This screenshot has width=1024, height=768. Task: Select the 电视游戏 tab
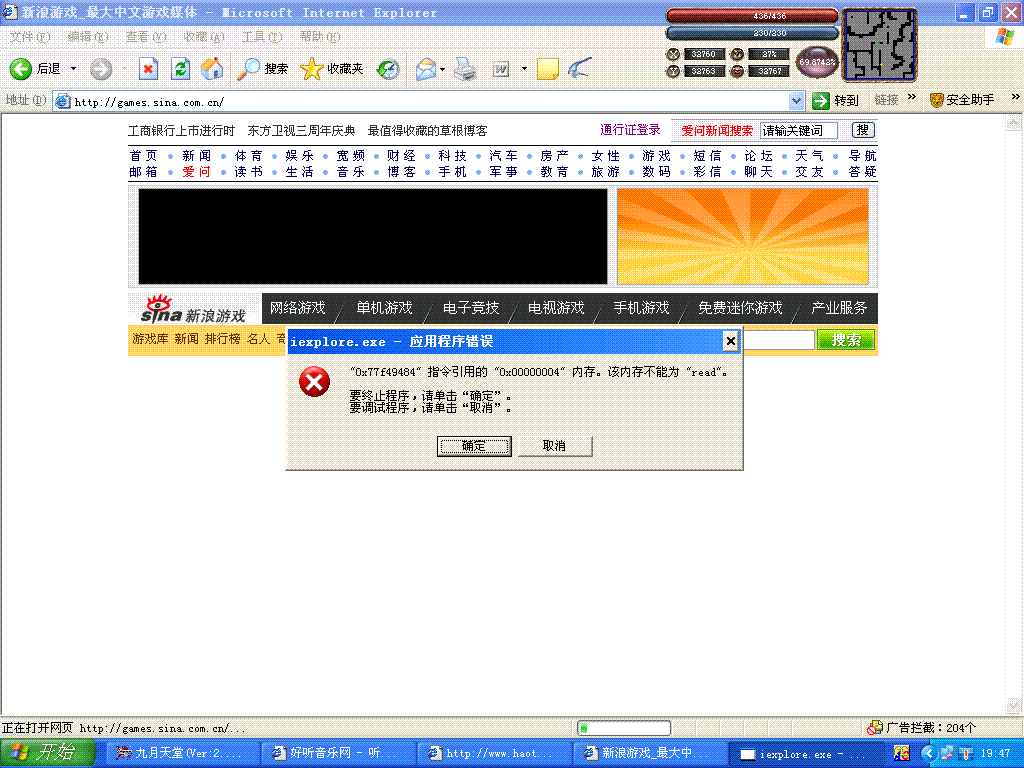pos(556,308)
